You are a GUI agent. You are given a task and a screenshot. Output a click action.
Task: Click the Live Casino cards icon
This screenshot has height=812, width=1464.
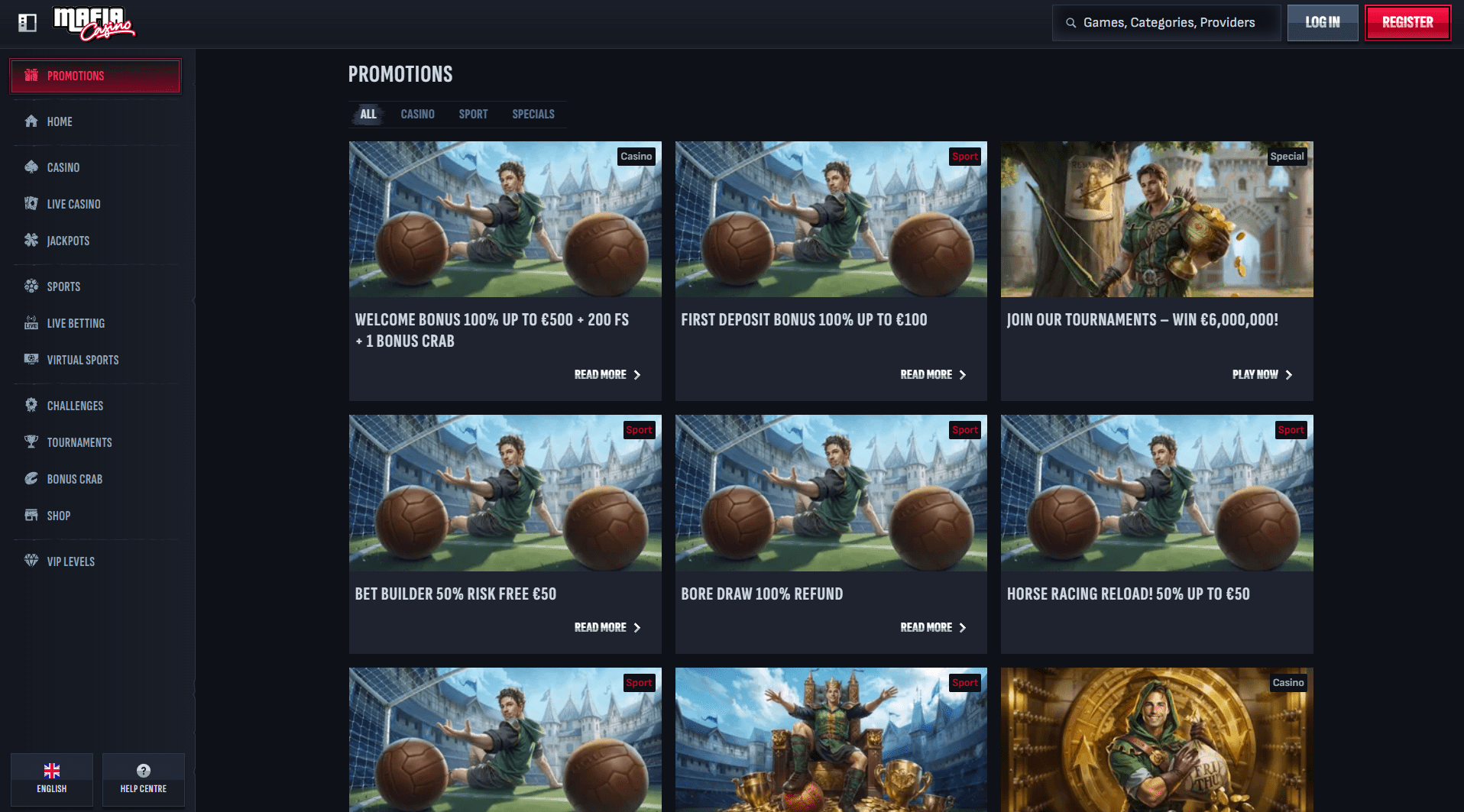coord(31,203)
